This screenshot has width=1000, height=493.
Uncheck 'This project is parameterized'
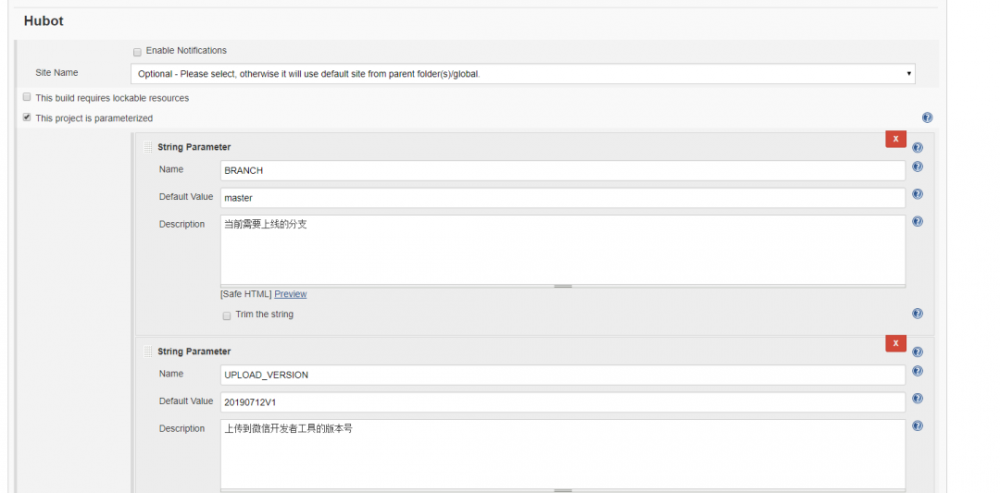point(27,117)
